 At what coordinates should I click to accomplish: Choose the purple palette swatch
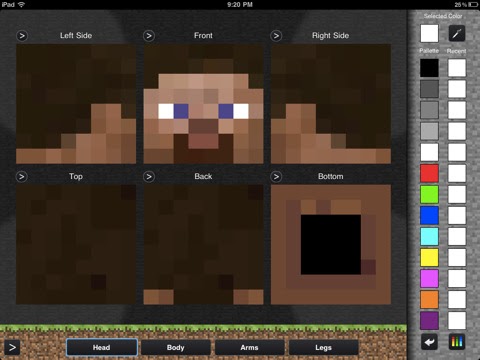429,320
